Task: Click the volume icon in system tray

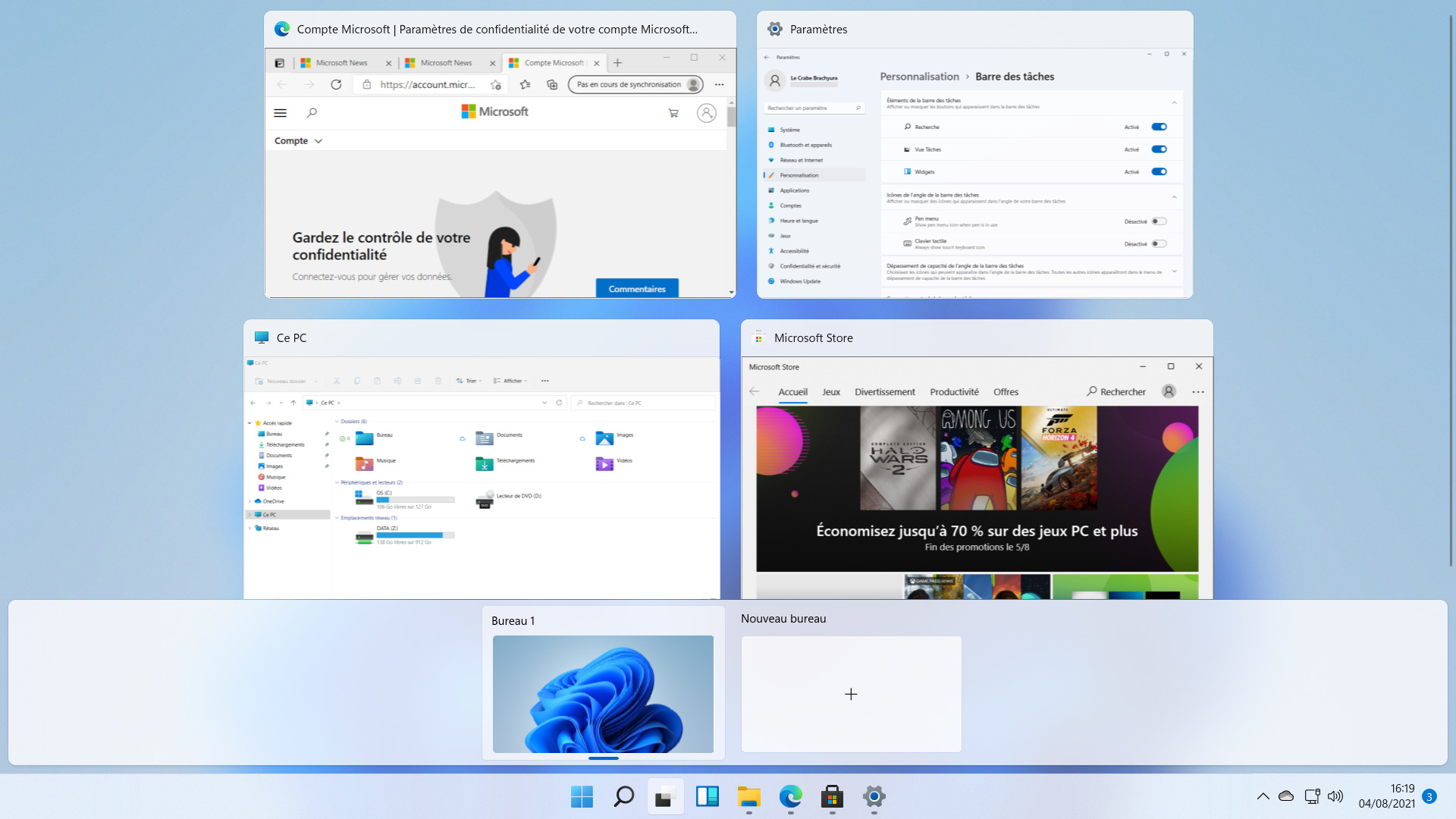Action: (1335, 796)
